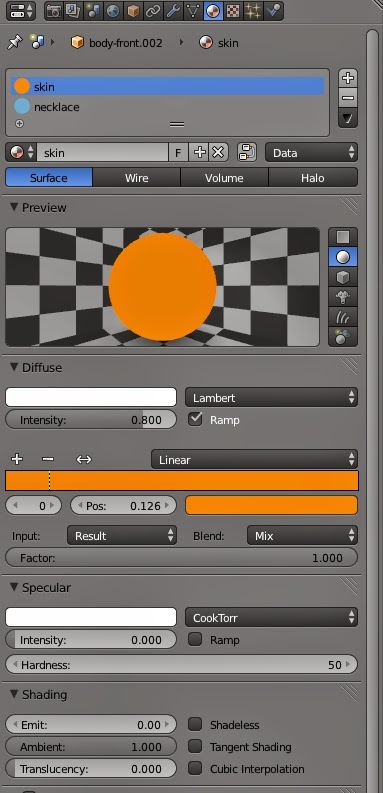
Task: Open the specular color picker
Action: pyautogui.click(x=91, y=617)
